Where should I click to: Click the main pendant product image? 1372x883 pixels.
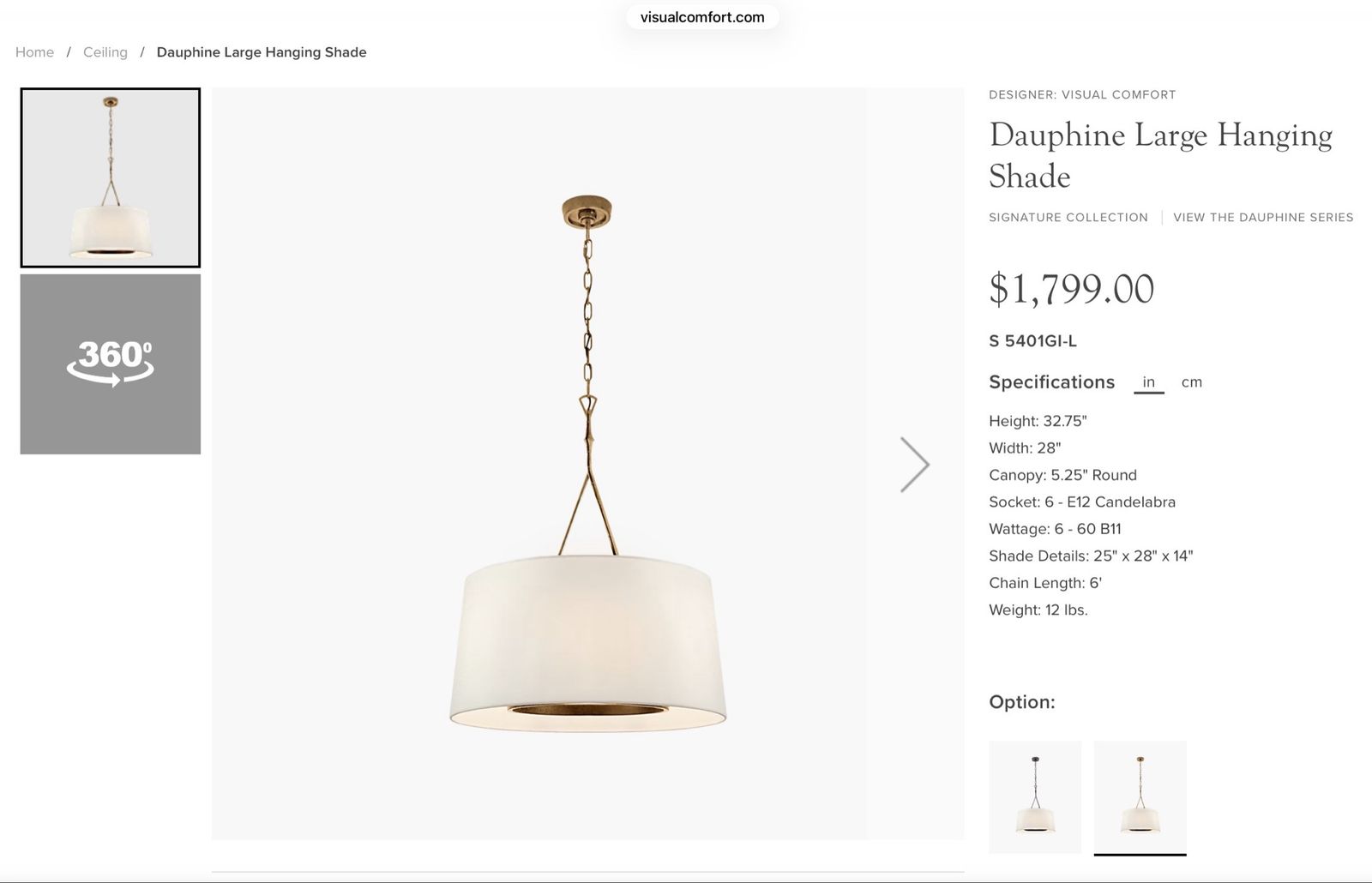coord(588,464)
